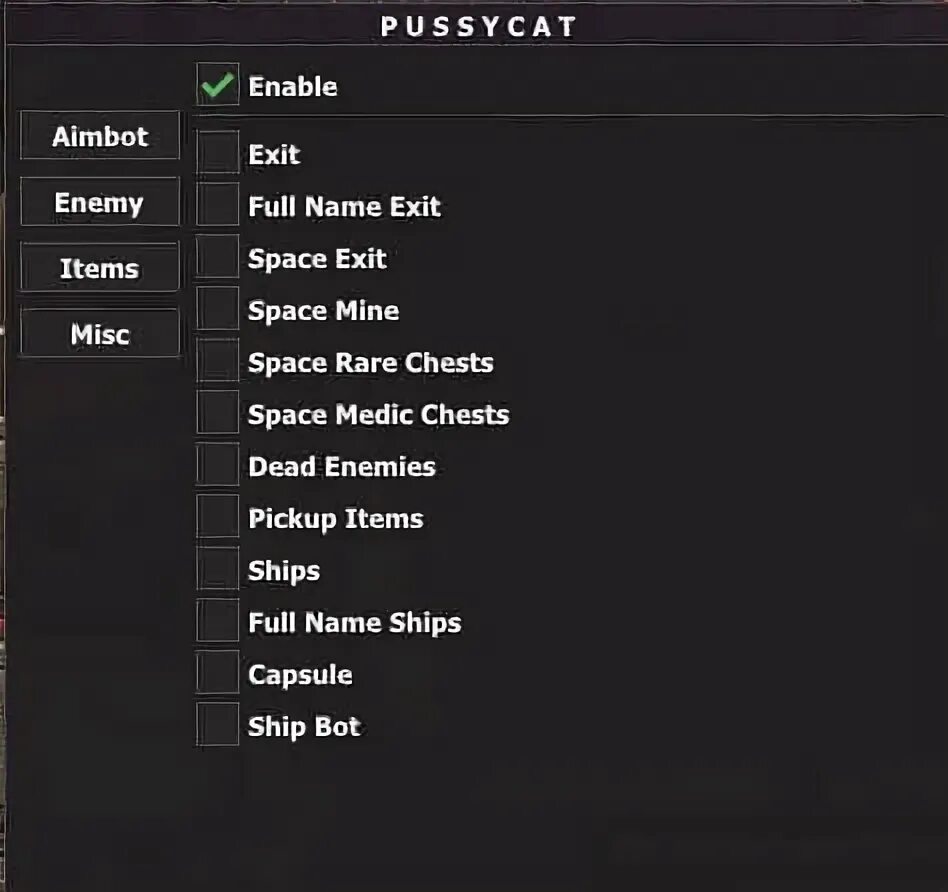Viewport: 948px width, 892px height.
Task: Tick the Exit checkbox
Action: coord(218,152)
